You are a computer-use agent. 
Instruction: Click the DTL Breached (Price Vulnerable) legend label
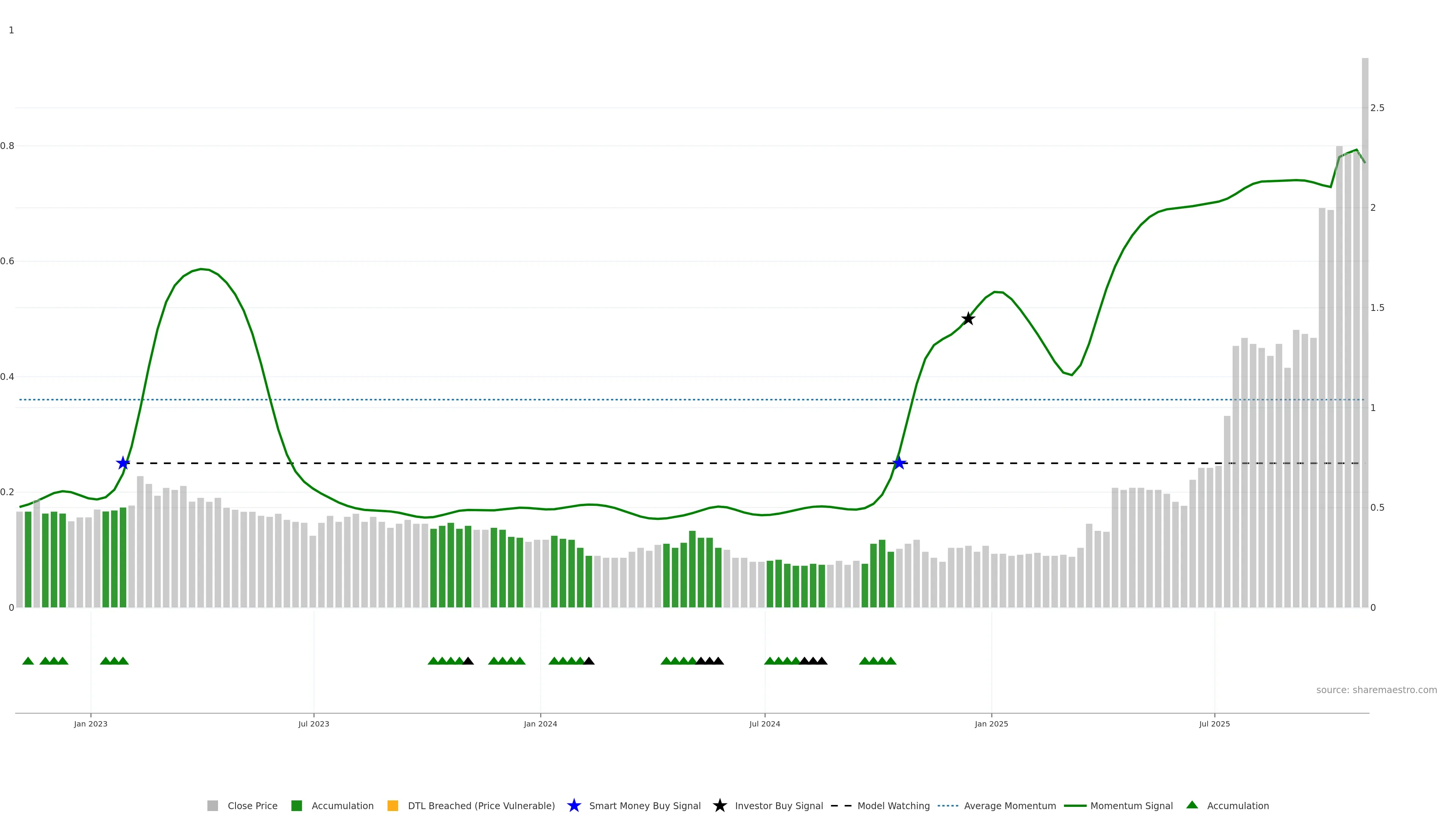[481, 805]
